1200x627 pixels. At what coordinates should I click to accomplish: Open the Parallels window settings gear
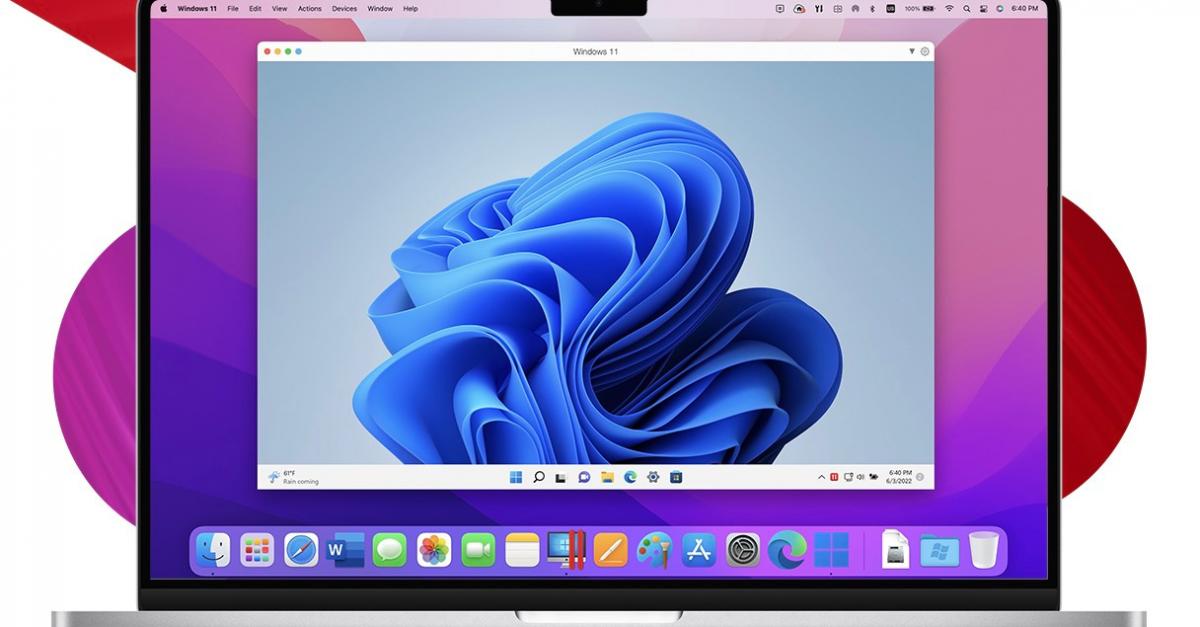tap(924, 51)
